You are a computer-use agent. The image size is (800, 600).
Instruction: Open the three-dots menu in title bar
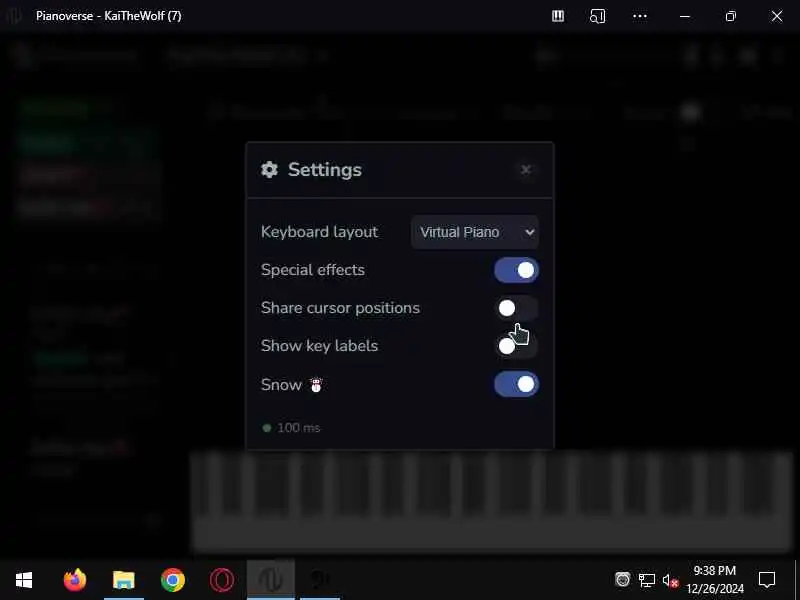coord(640,16)
